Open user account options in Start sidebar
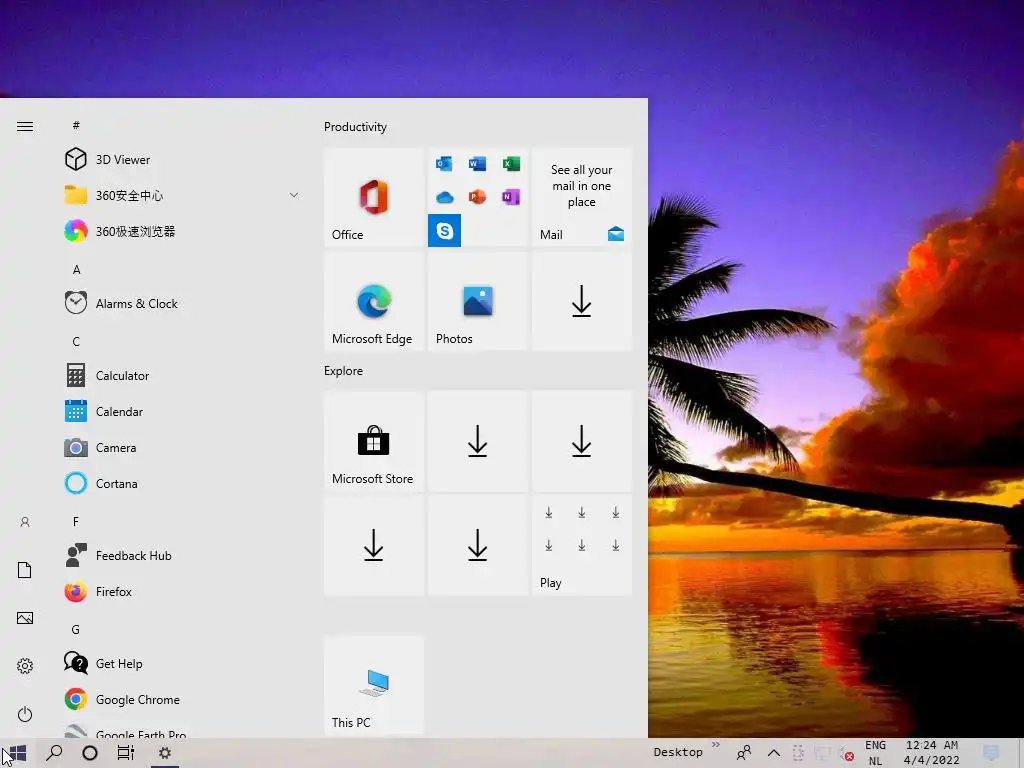This screenshot has height=768, width=1024. (25, 522)
